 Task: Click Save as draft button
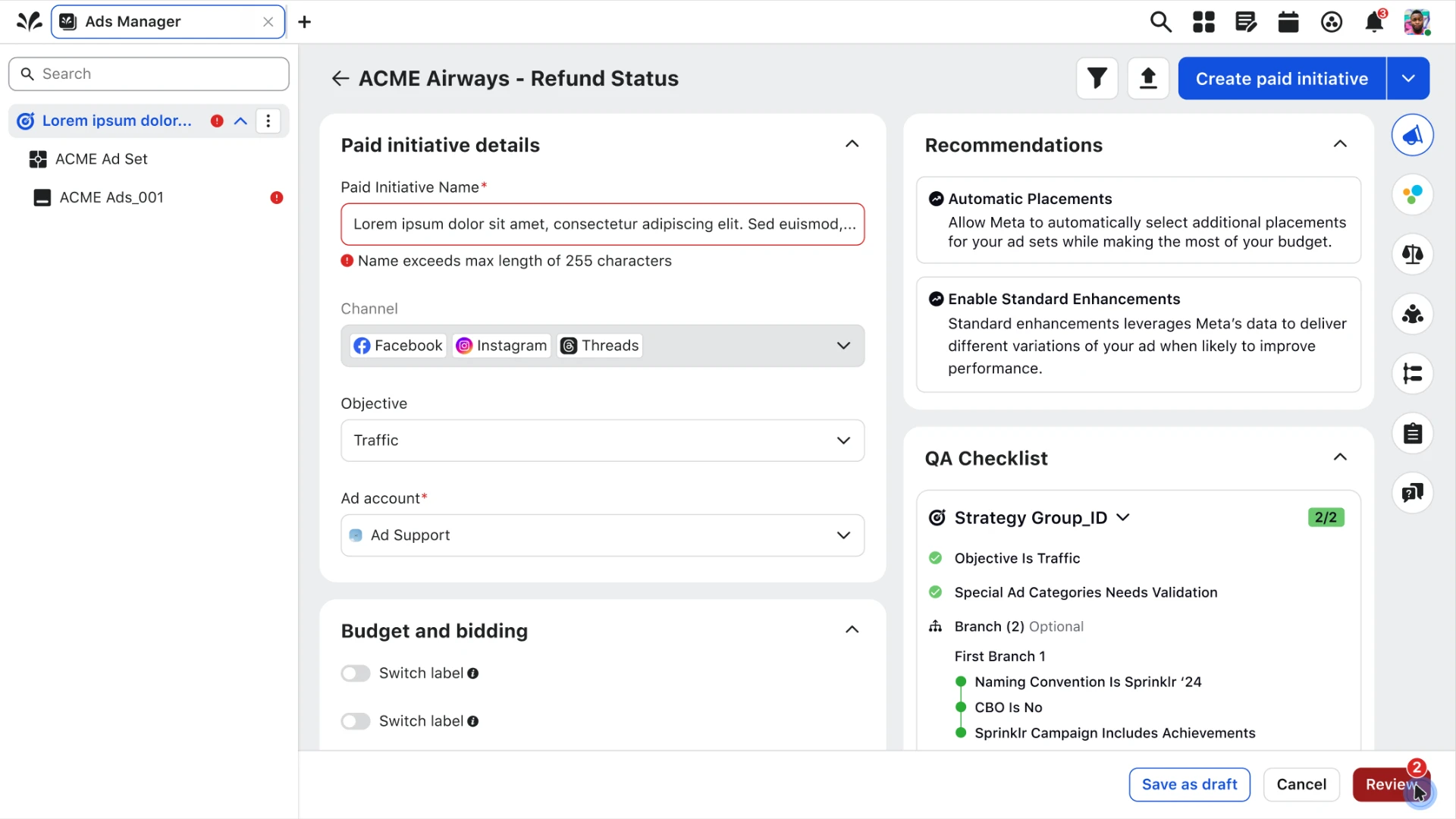(1189, 785)
